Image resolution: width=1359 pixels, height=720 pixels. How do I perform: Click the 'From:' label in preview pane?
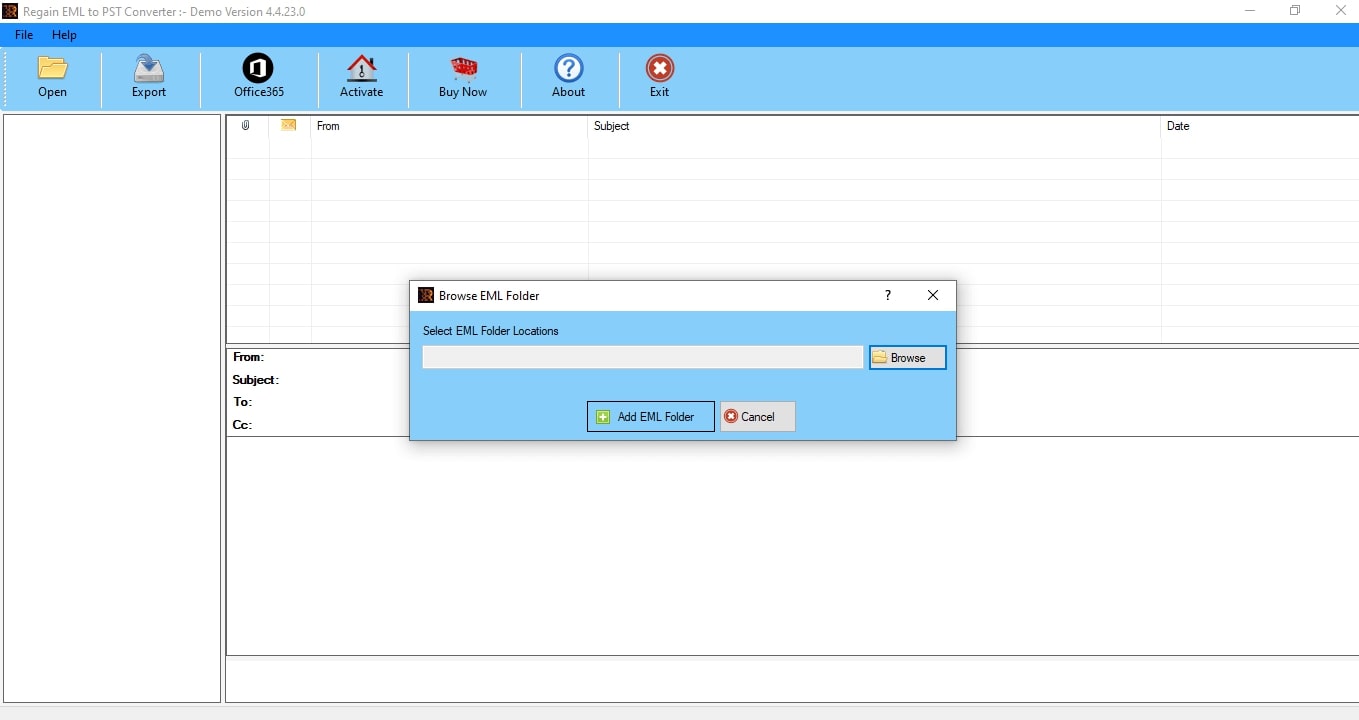(248, 357)
